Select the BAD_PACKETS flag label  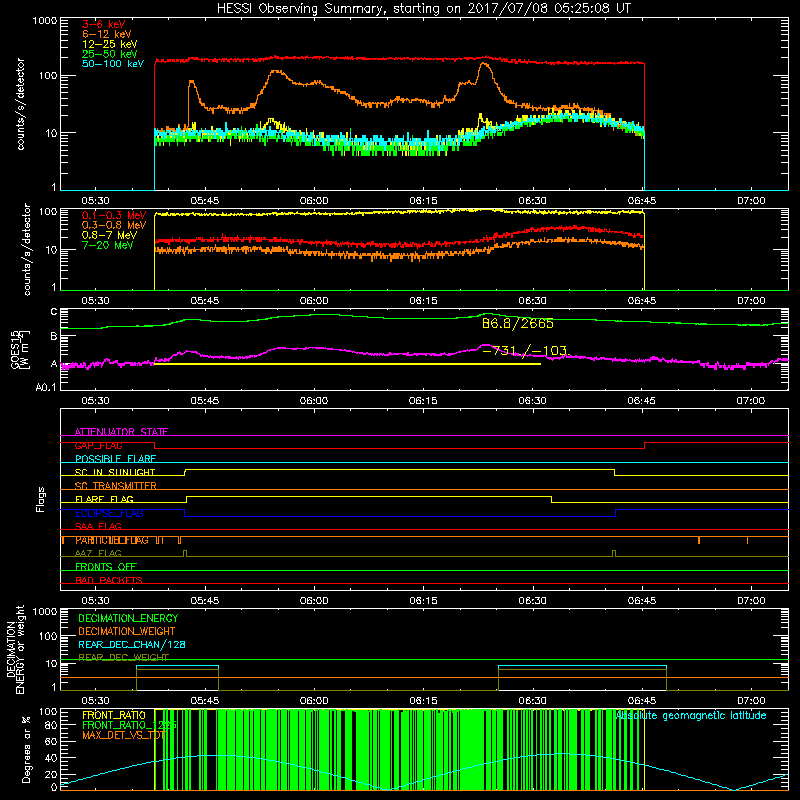[x=109, y=580]
